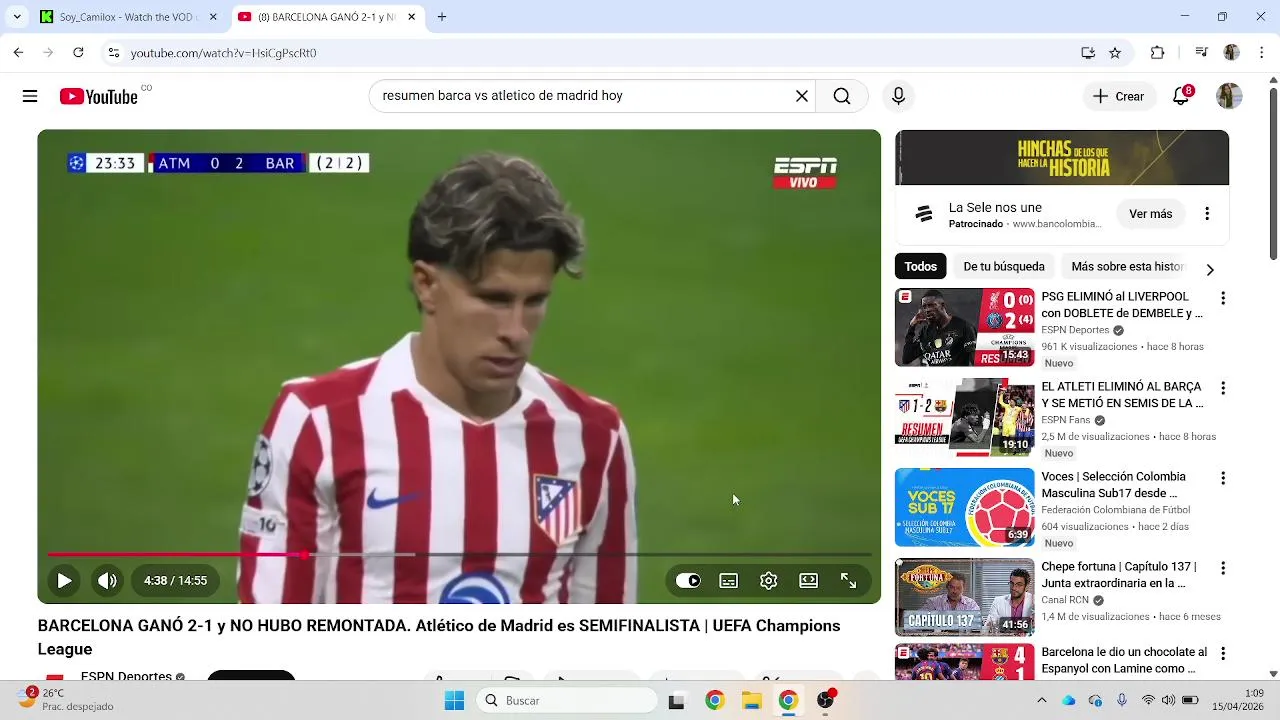This screenshot has width=1280, height=720.
Task: Open YouTube notifications bell
Action: [1182, 96]
